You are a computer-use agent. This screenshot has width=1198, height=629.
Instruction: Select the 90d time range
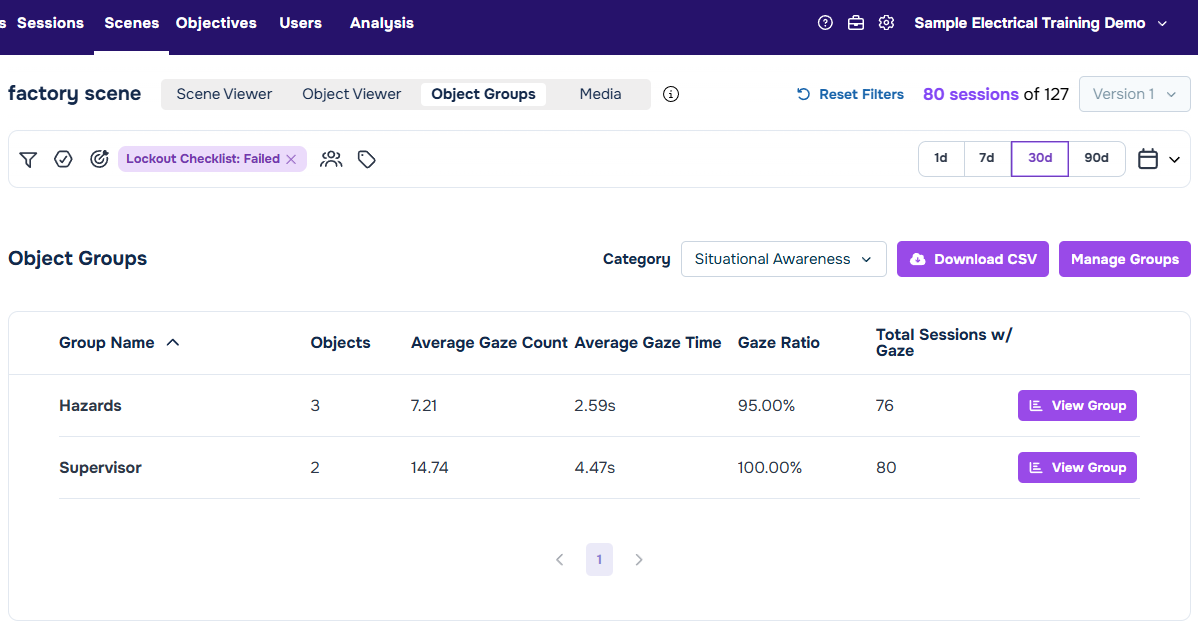point(1096,158)
